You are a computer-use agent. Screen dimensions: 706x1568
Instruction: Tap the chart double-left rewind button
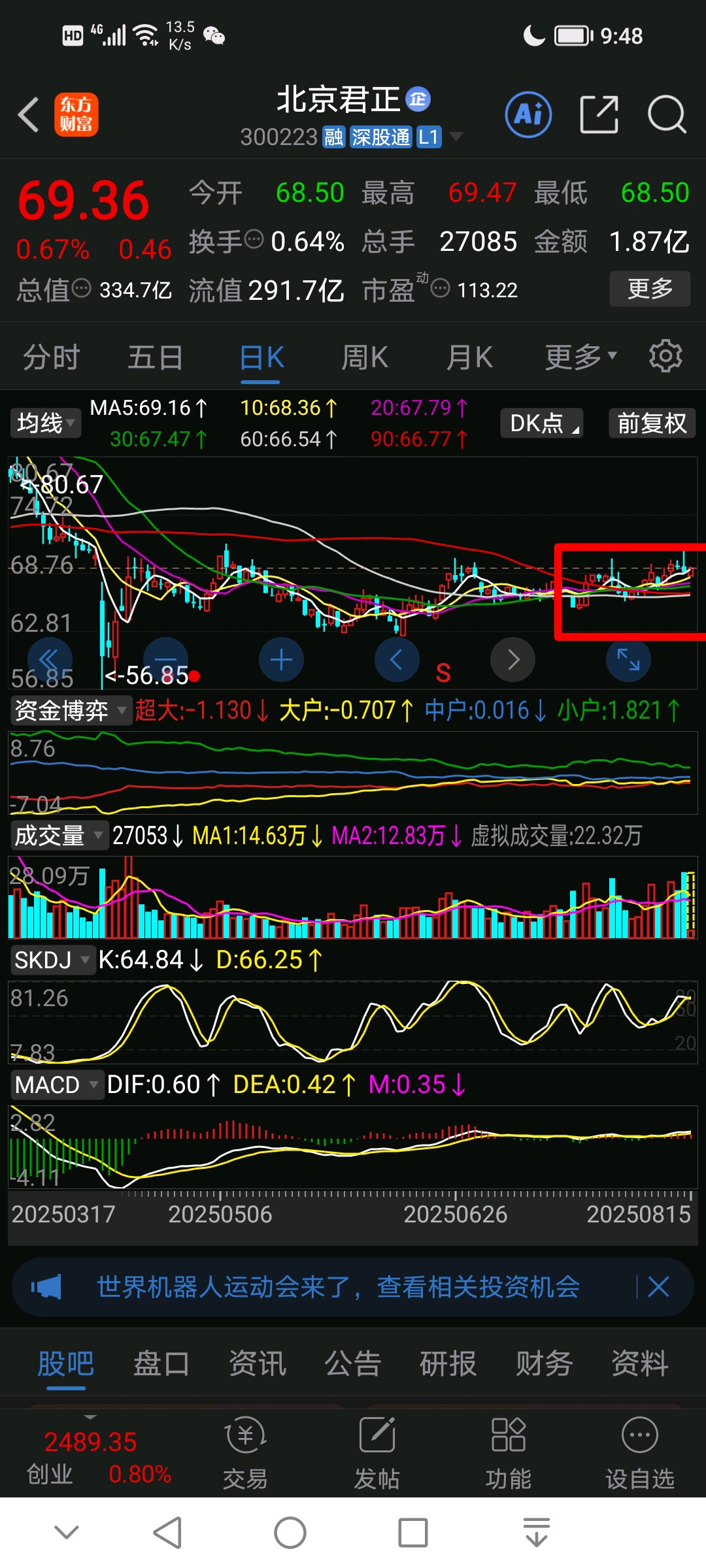click(50, 660)
